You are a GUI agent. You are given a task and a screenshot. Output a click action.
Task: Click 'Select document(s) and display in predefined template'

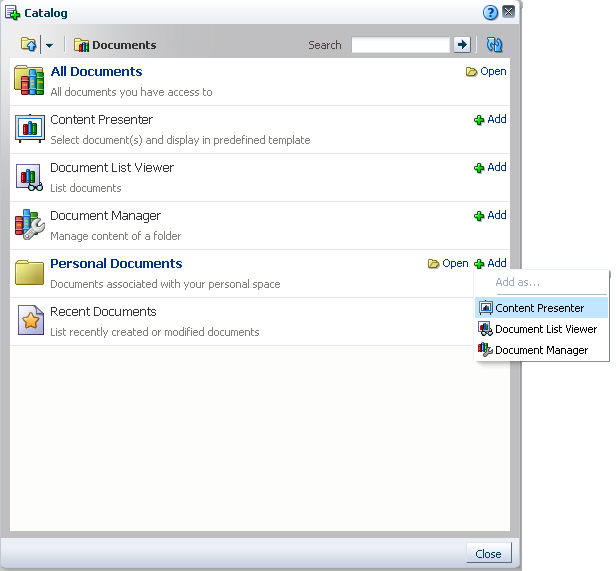click(x=180, y=140)
